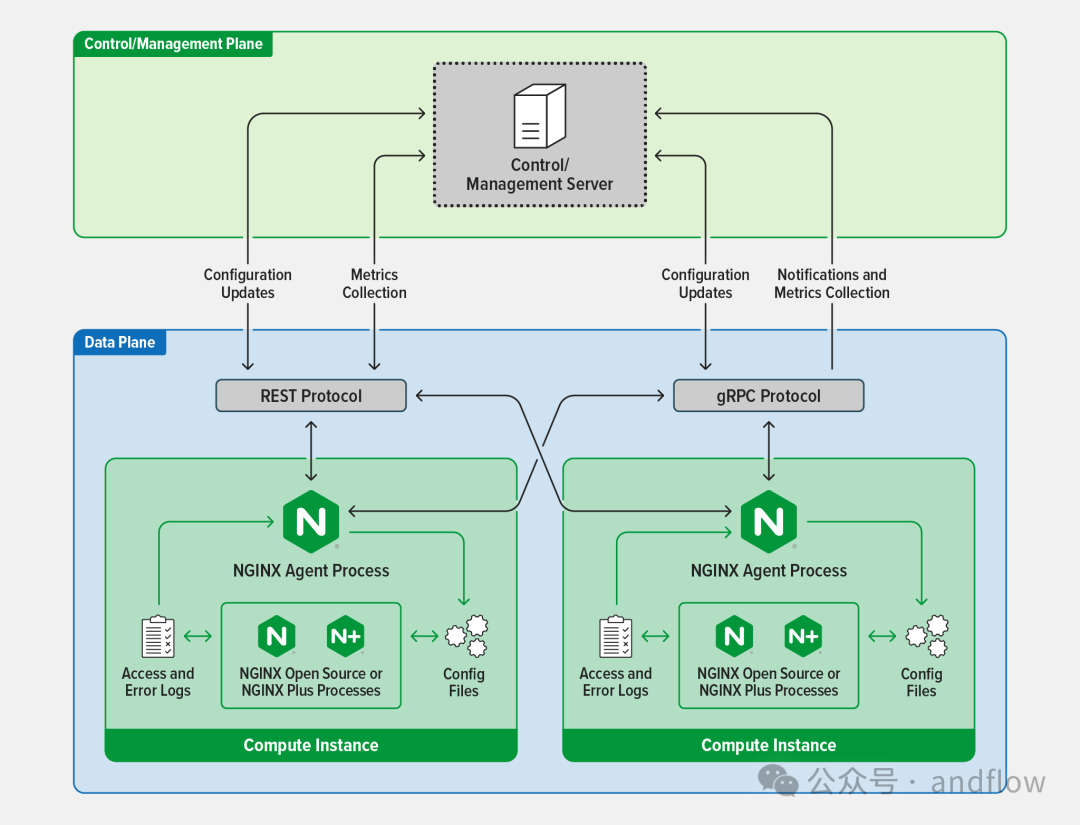
Task: Click NGINX Agent hexagon in left compute instance
Action: pos(311,521)
